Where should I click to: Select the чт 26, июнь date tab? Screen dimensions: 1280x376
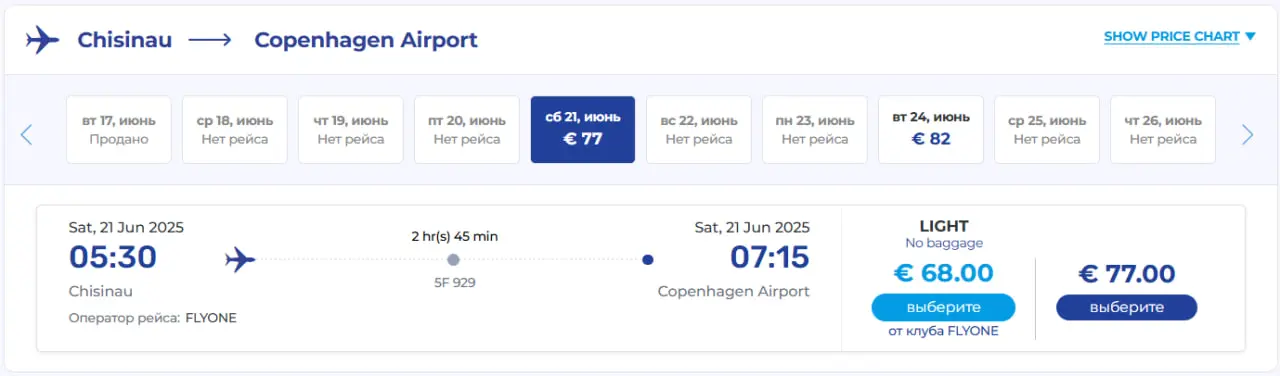tap(1163, 130)
